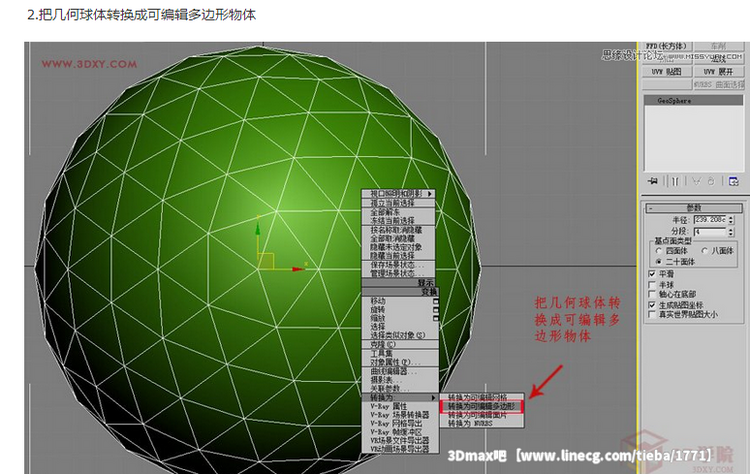
Task: Select 孤立当前选择 from context menu
Action: coord(398,203)
